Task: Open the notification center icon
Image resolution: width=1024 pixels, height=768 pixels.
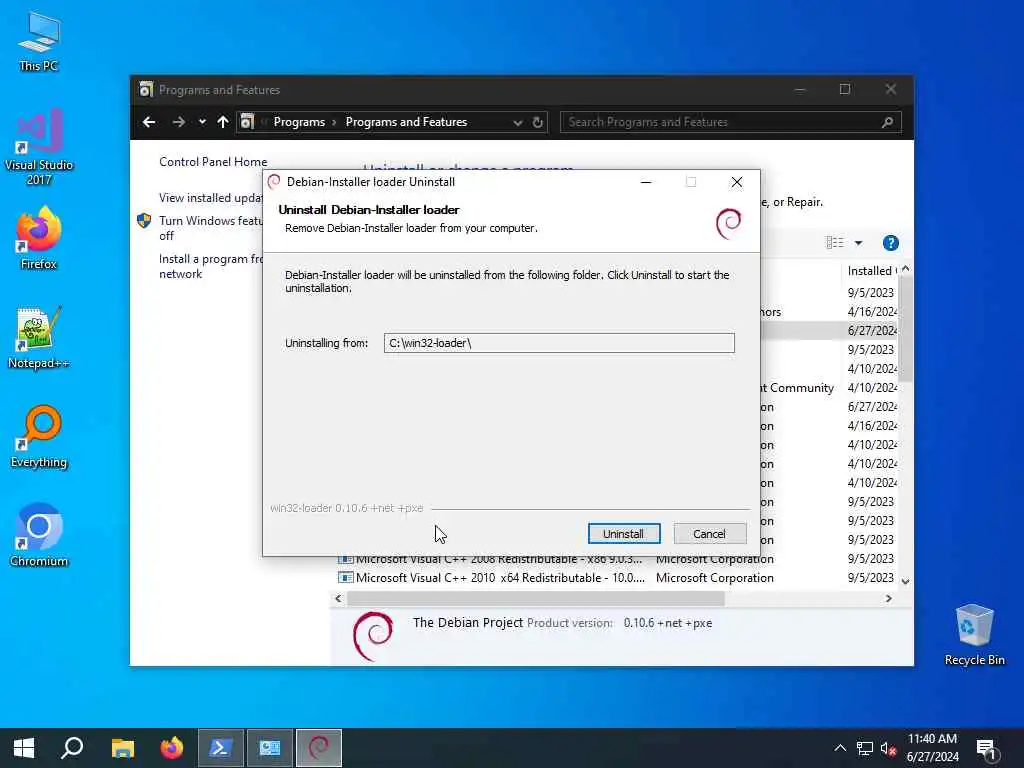Action: tap(987, 749)
